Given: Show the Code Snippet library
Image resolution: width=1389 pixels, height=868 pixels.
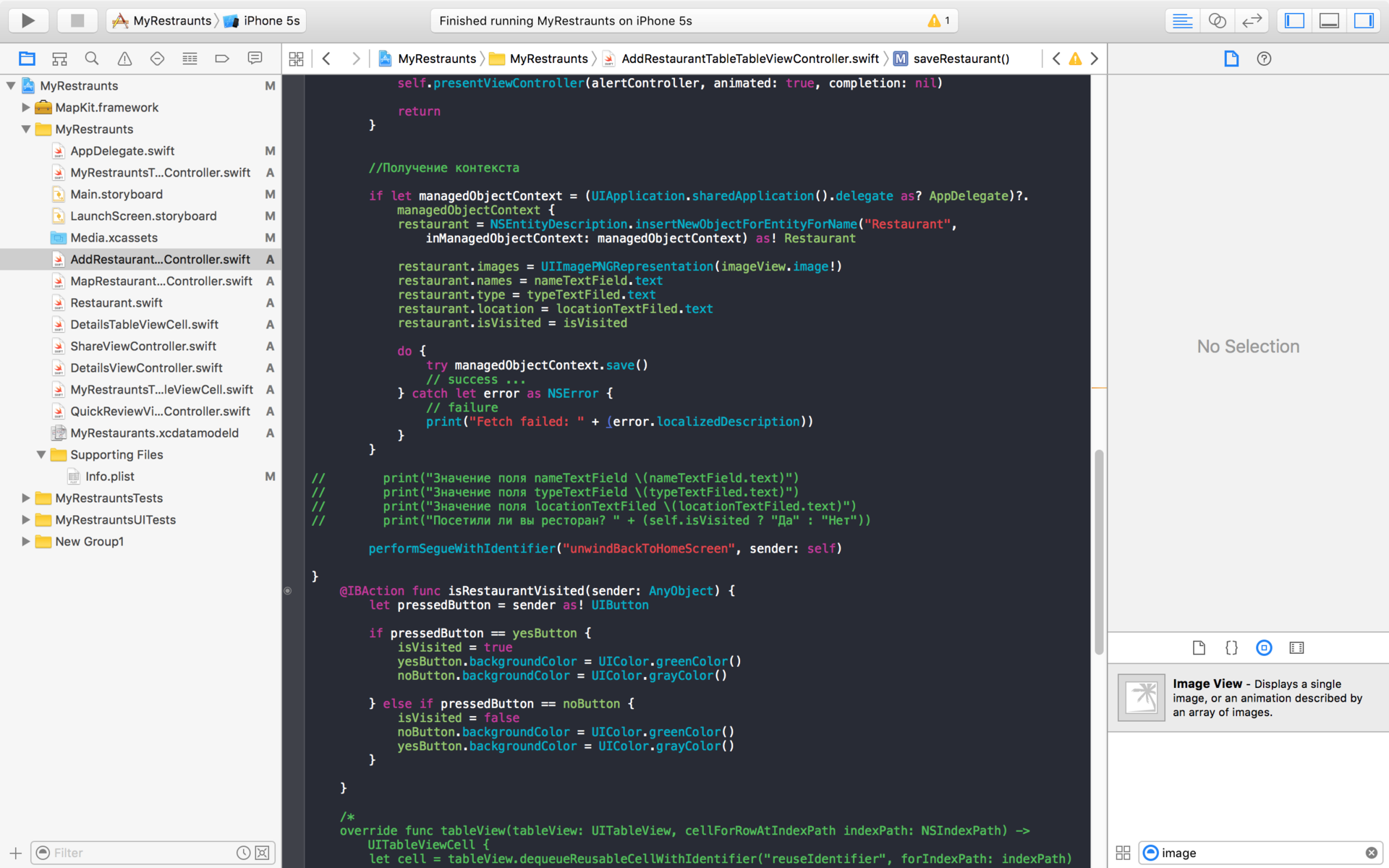Looking at the screenshot, I should 1231,647.
